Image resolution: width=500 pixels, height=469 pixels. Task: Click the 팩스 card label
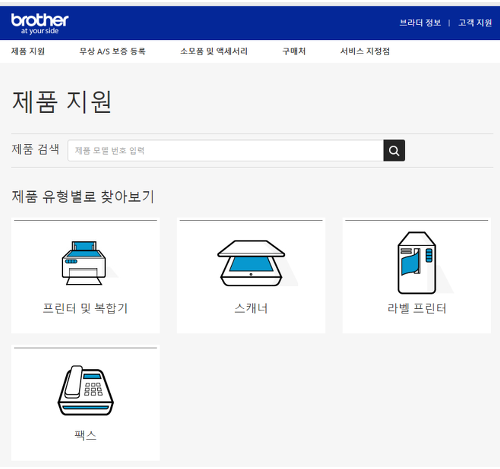point(86,435)
